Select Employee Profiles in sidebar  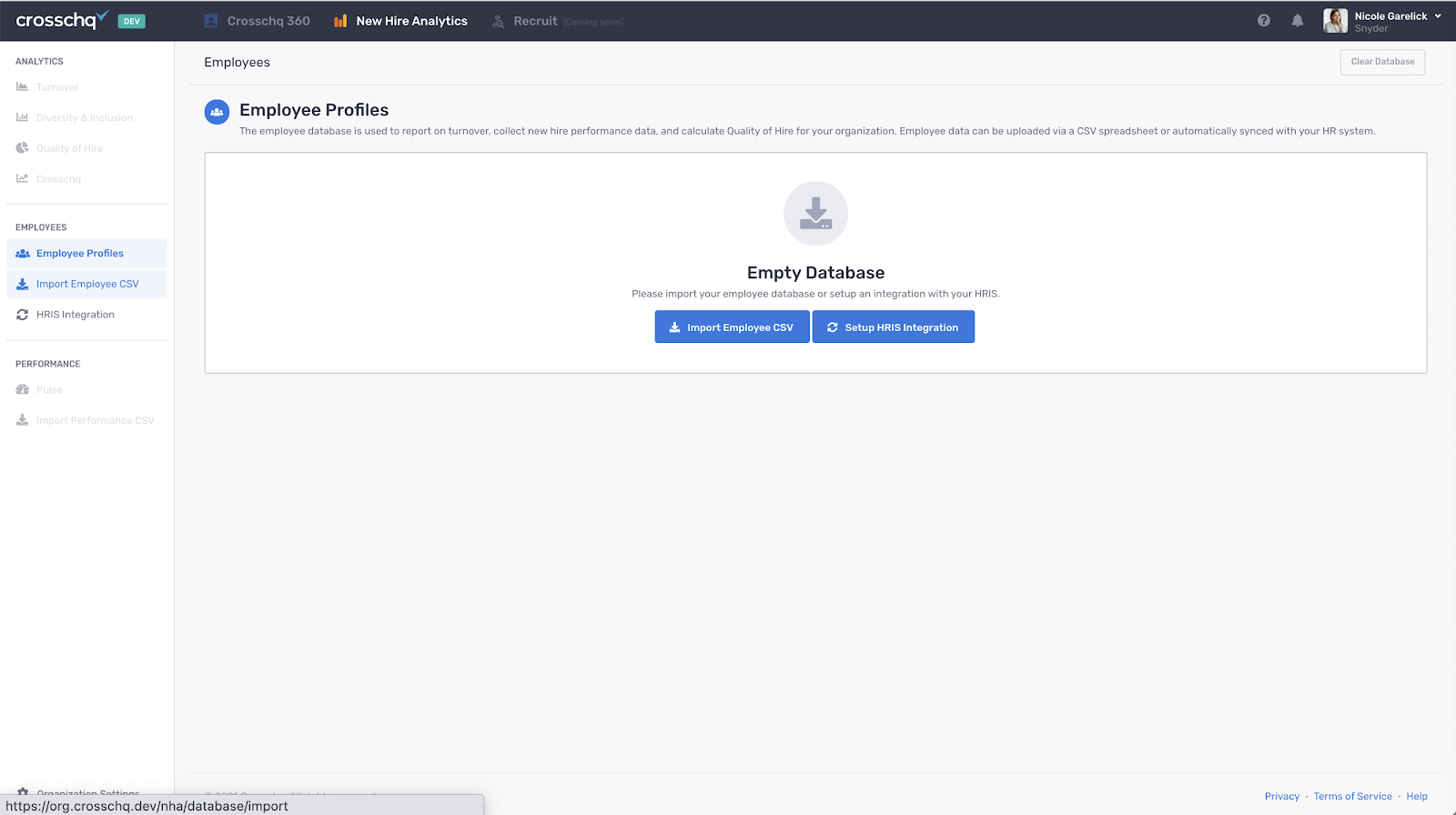click(86, 254)
